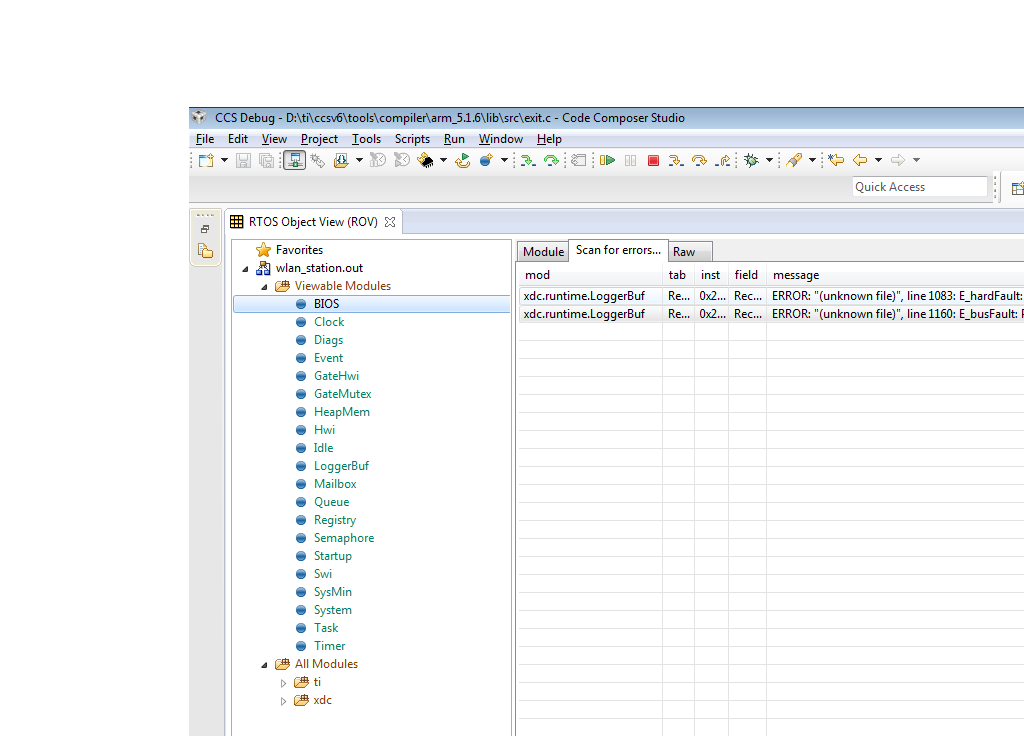
Task: Open the Debug bug dropdown arrow
Action: coord(769,160)
